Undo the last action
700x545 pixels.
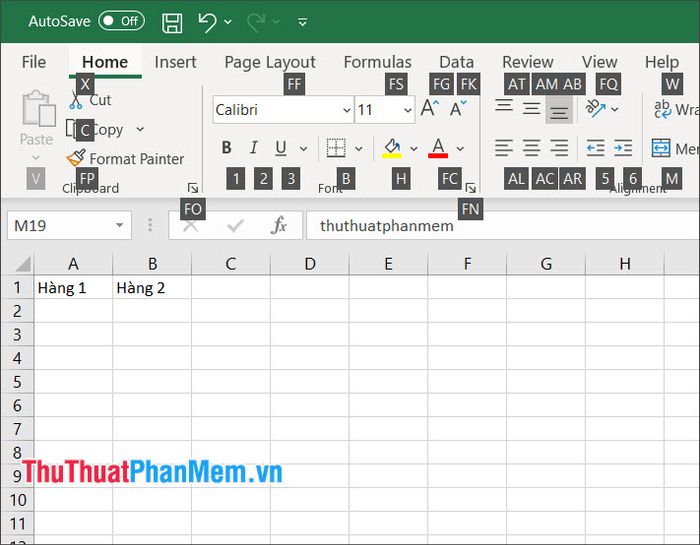pyautogui.click(x=207, y=22)
